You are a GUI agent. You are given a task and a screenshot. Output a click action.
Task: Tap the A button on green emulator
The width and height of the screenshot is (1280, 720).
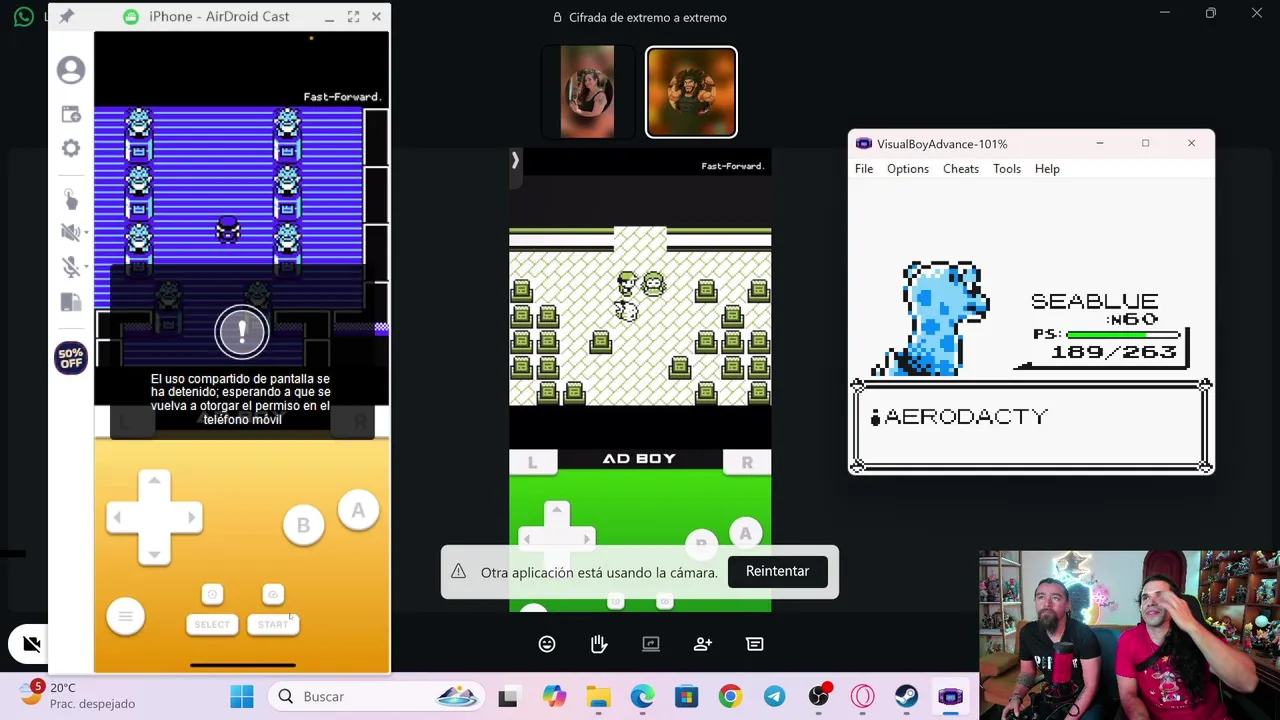click(x=745, y=533)
